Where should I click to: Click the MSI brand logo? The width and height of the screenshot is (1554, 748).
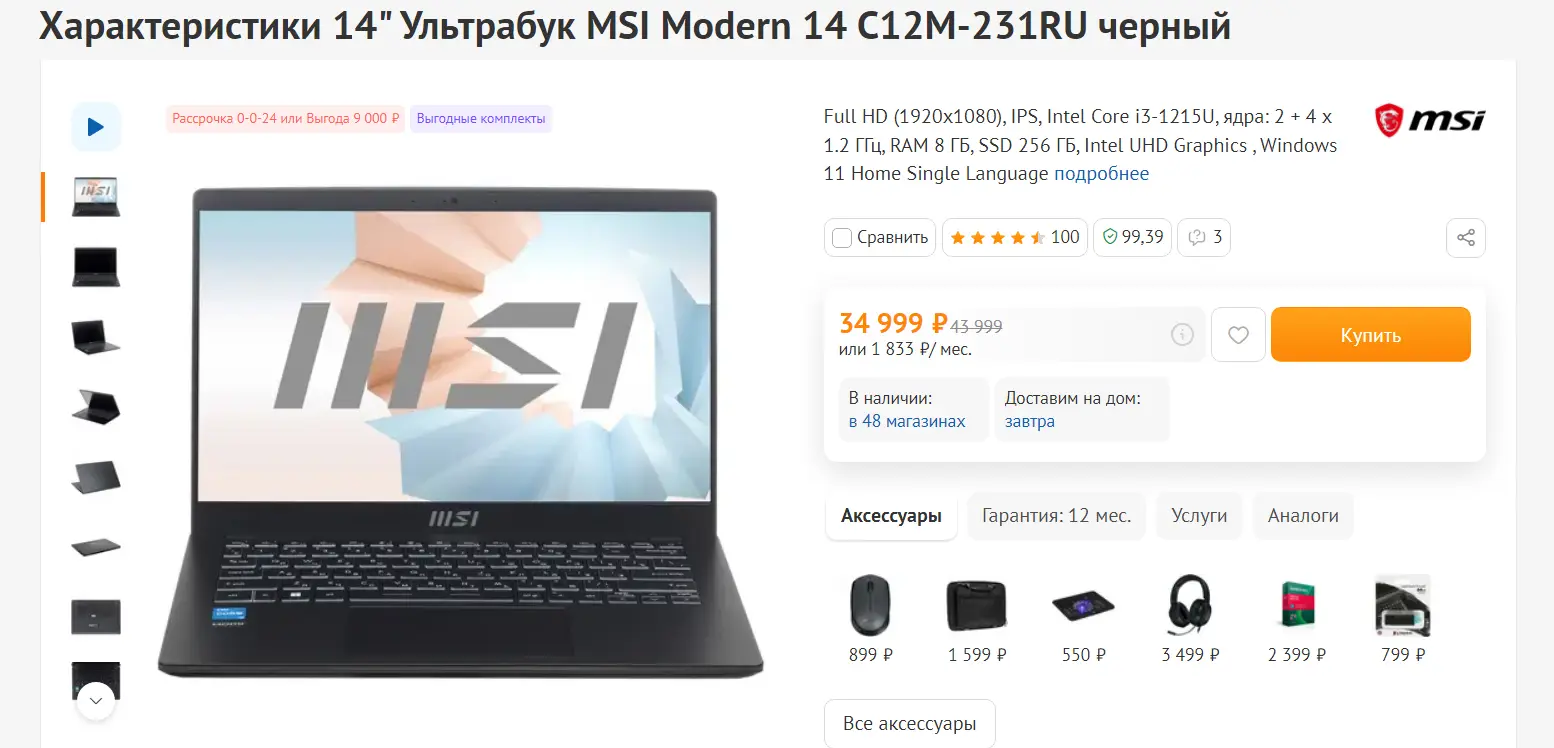pos(1430,121)
